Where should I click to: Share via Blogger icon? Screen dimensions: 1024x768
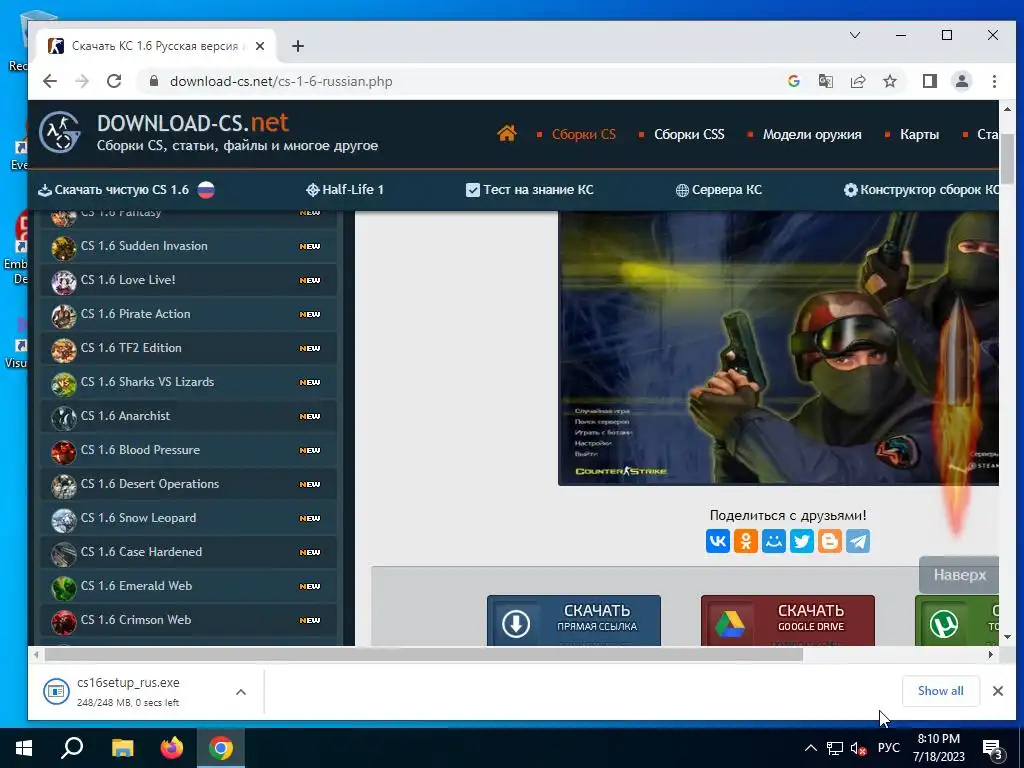830,541
